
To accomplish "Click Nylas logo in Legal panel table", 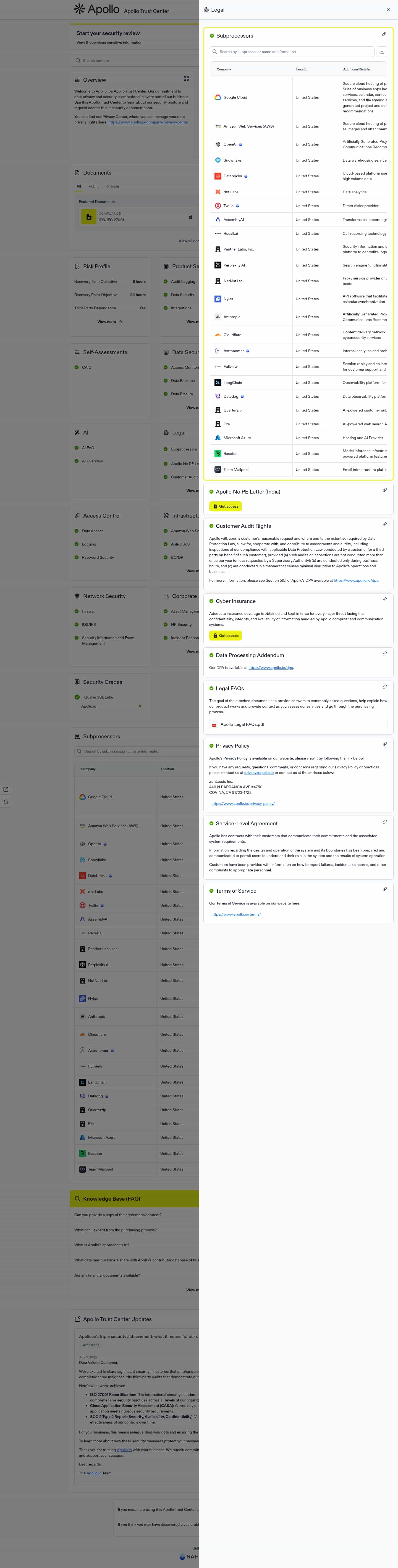I will [218, 299].
